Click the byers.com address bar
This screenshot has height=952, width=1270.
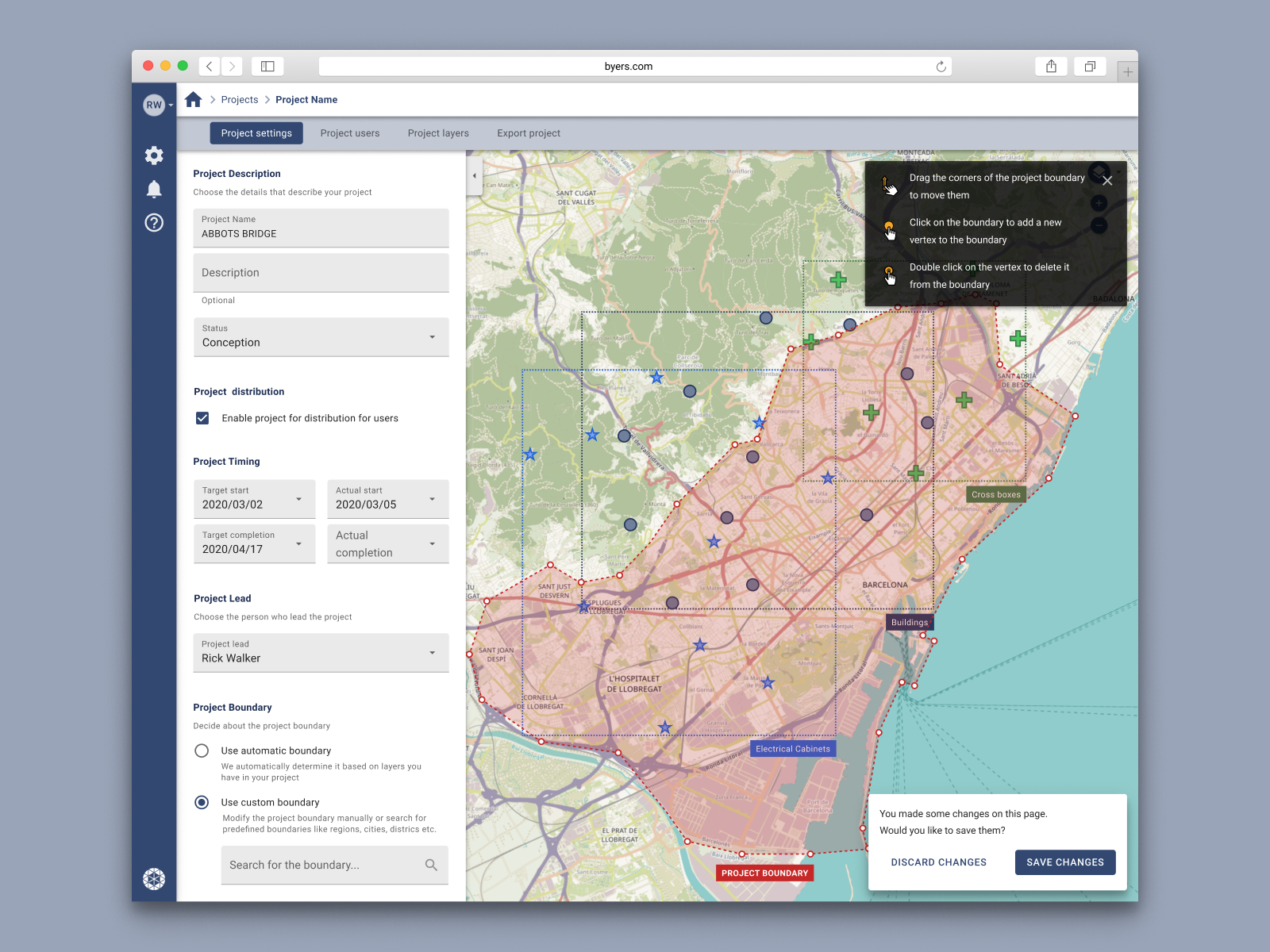pos(635,67)
